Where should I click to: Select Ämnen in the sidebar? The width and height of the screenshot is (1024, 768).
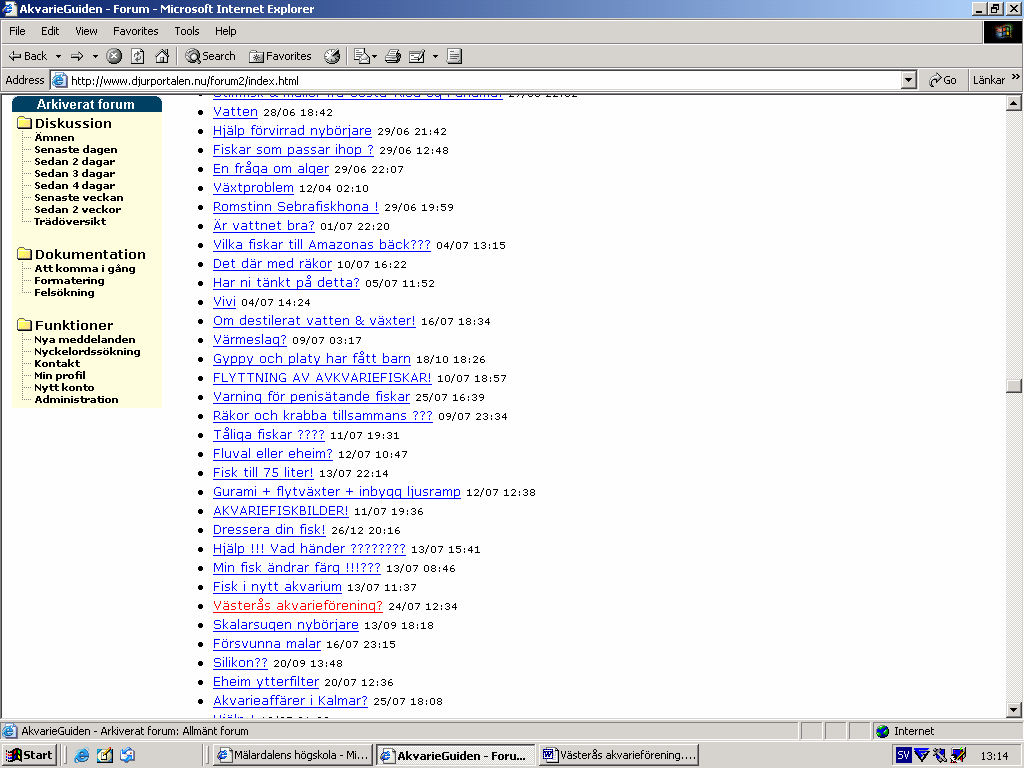(x=54, y=137)
